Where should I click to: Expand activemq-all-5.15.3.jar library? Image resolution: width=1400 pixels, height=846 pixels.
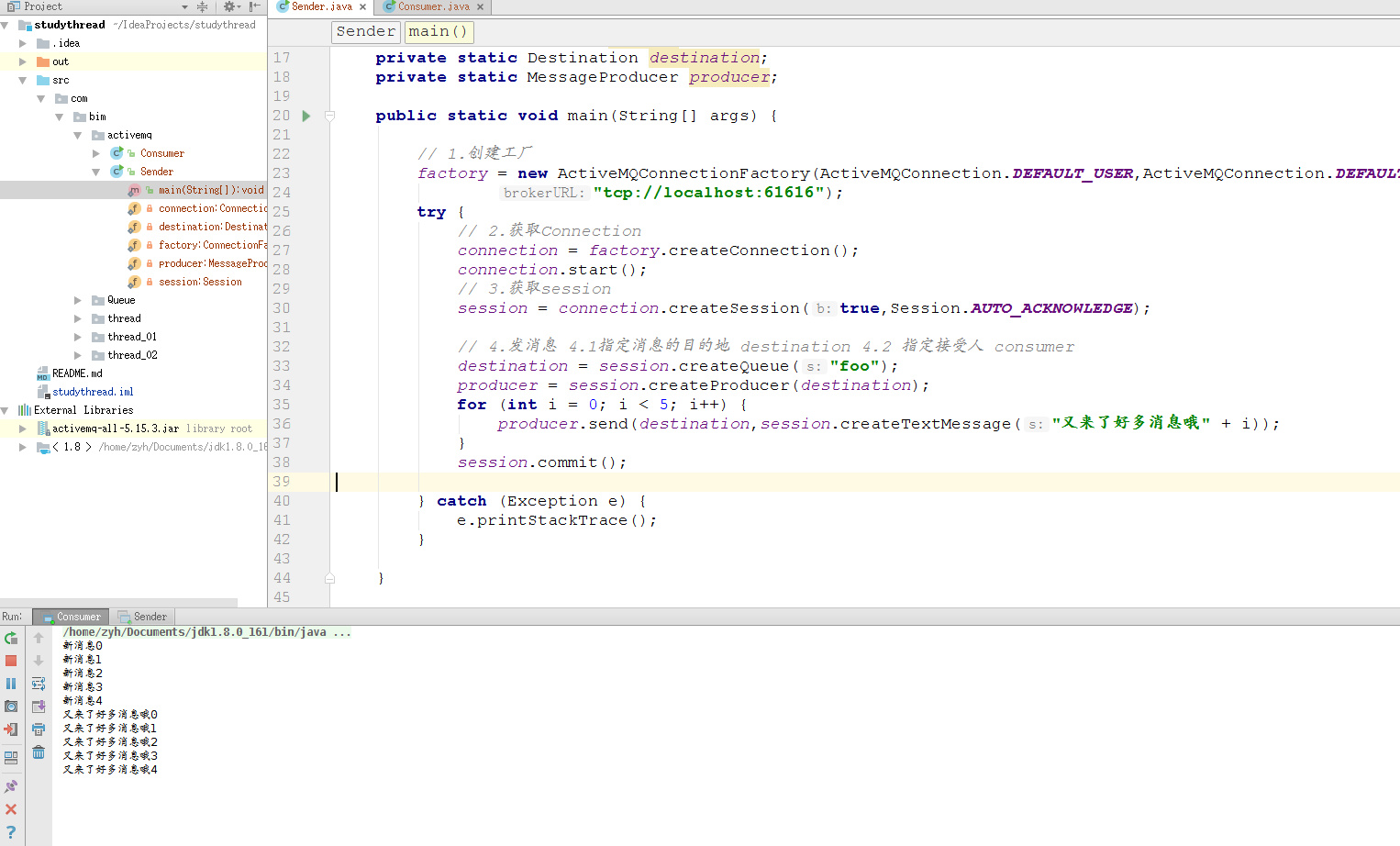pos(23,429)
